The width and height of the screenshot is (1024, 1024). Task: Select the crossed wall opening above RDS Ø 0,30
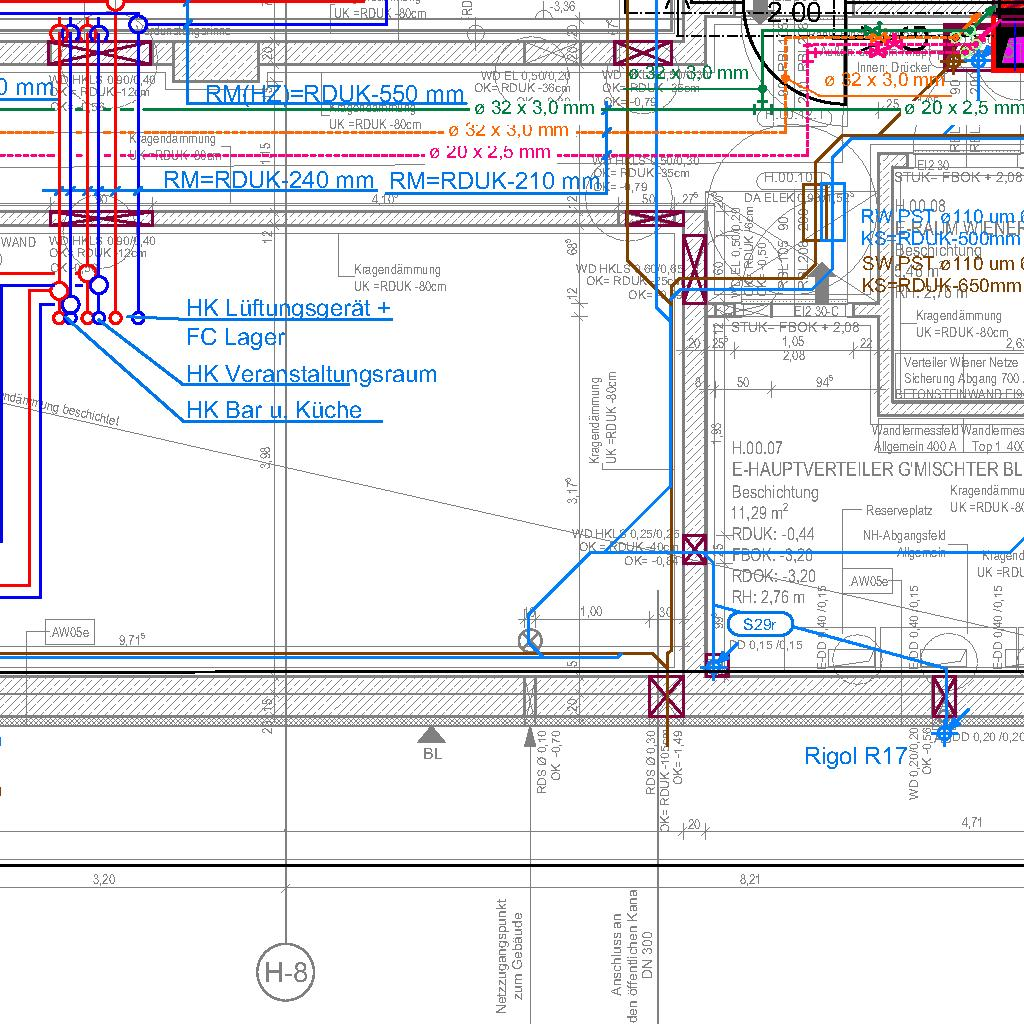666,696
